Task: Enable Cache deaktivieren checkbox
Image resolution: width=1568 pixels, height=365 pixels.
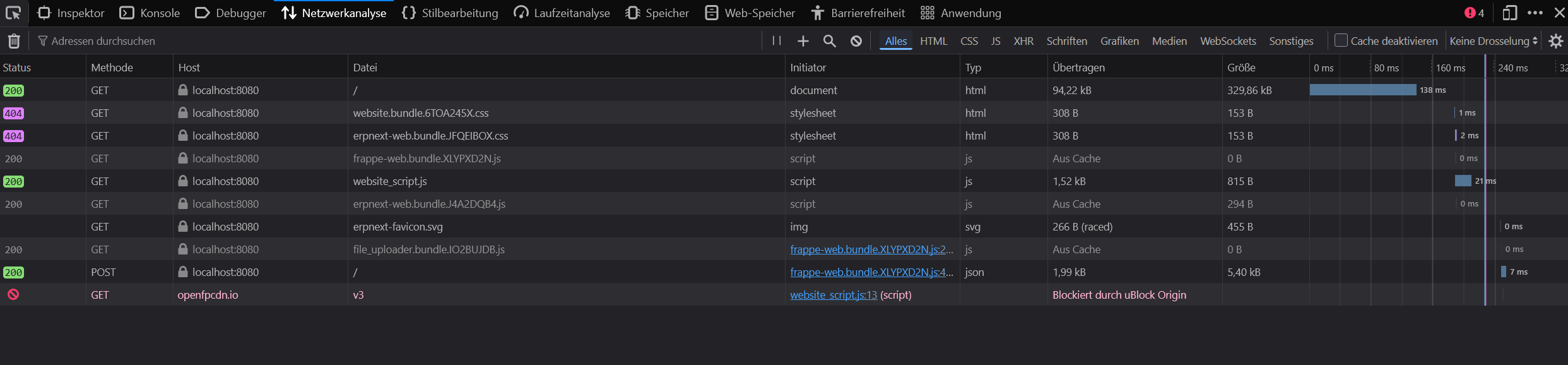Action: pyautogui.click(x=1341, y=40)
